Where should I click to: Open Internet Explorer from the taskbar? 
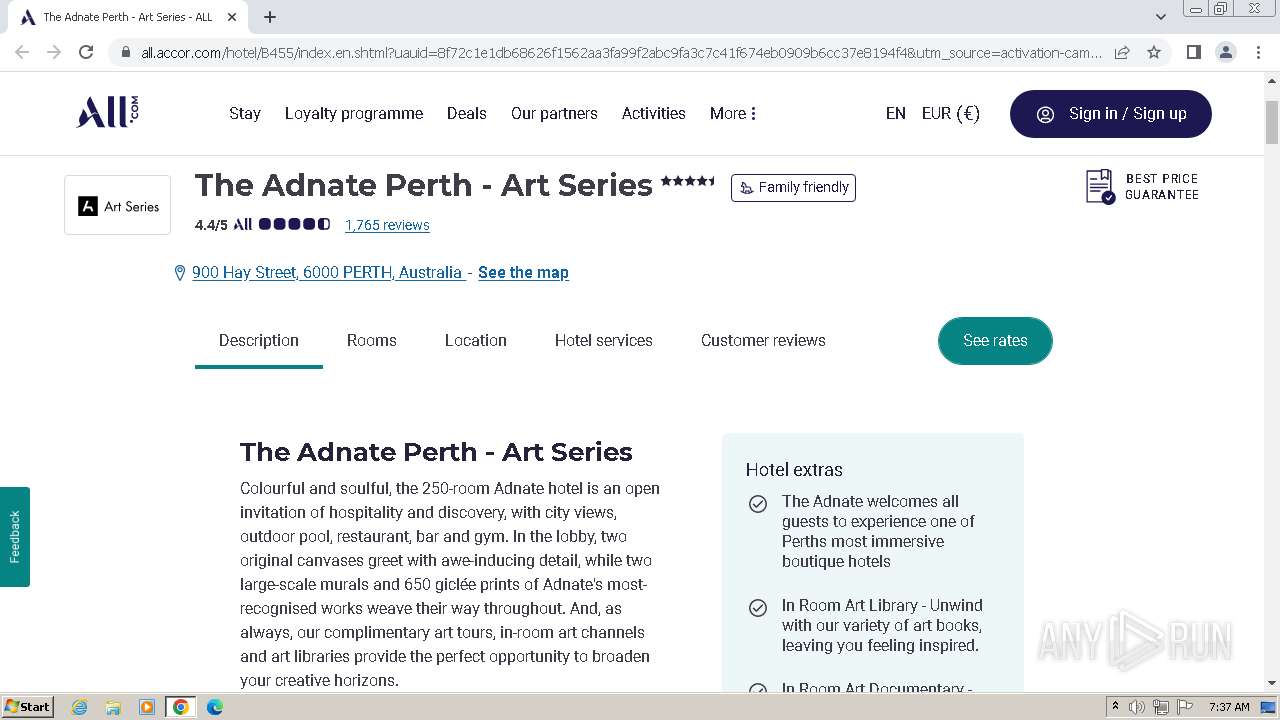79,707
